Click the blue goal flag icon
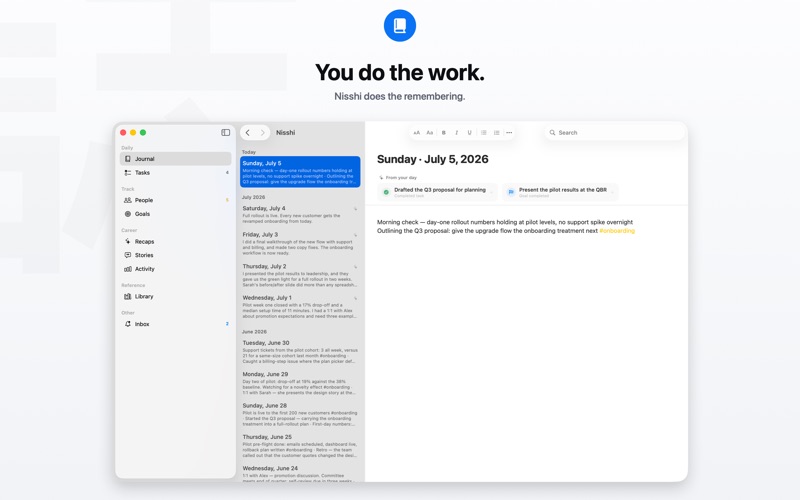The height and width of the screenshot is (500, 800). tap(511, 192)
